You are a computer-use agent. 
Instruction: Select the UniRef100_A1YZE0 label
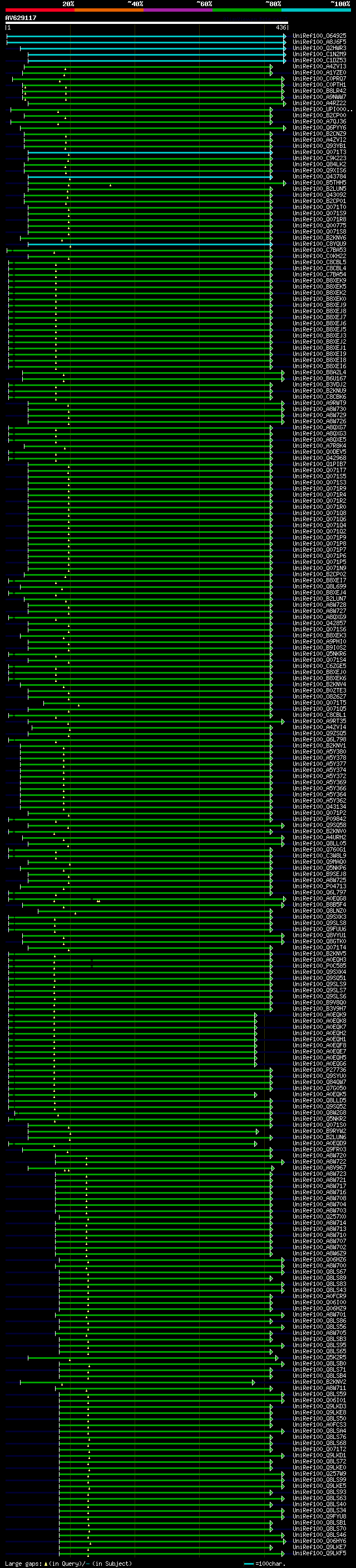coord(319,72)
